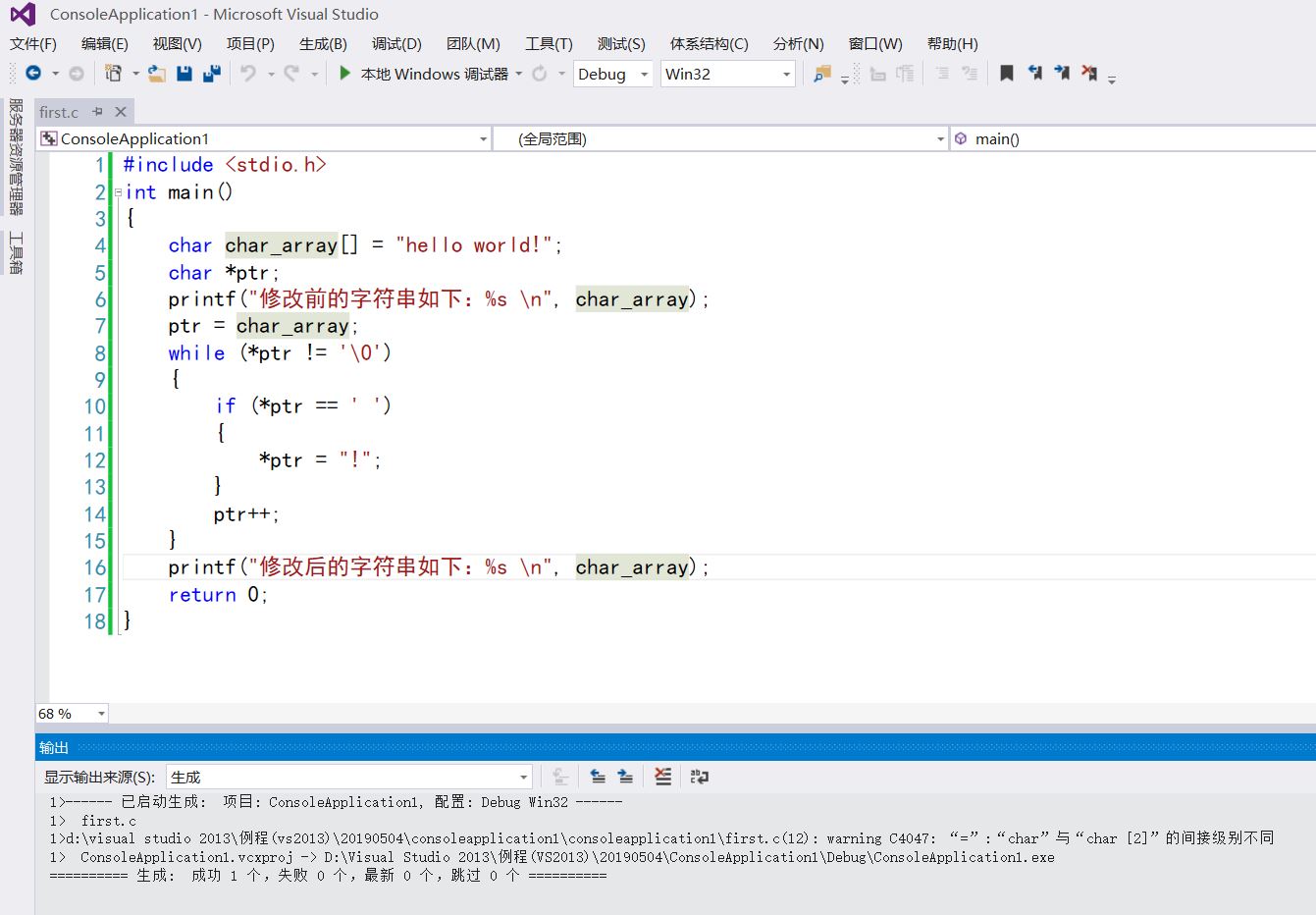Open the 分析(N) menu
This screenshot has height=915, width=1316.
pyautogui.click(x=798, y=43)
